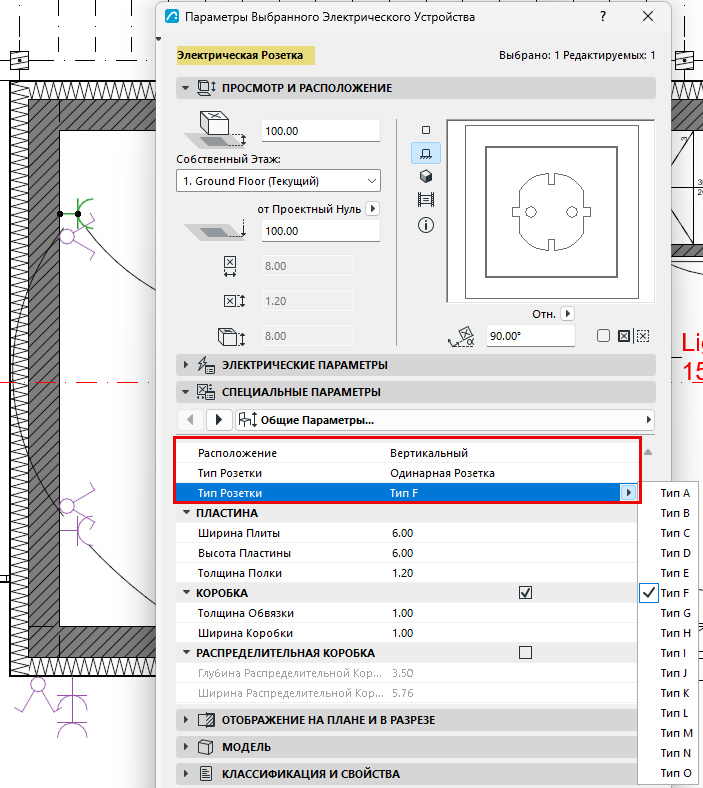Click the Ширина Плиты value 6.00
The height and width of the screenshot is (788, 703).
[x=403, y=533]
